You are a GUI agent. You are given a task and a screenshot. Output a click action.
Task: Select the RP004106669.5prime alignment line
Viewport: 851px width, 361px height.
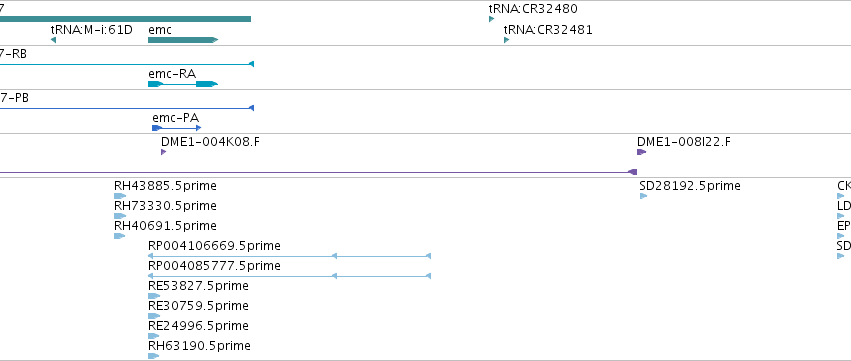tap(289, 256)
